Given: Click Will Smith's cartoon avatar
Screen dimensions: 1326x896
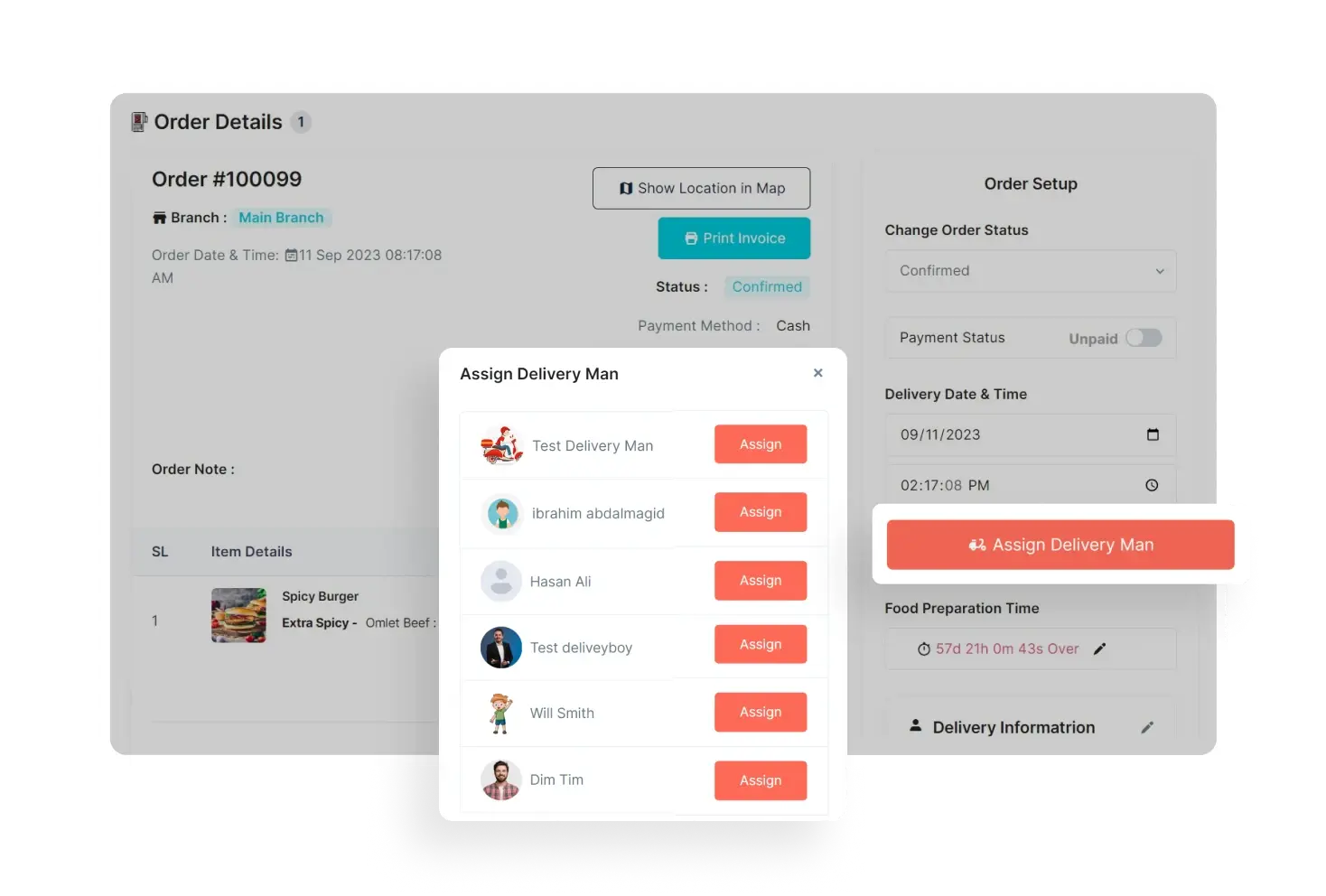Looking at the screenshot, I should click(500, 713).
